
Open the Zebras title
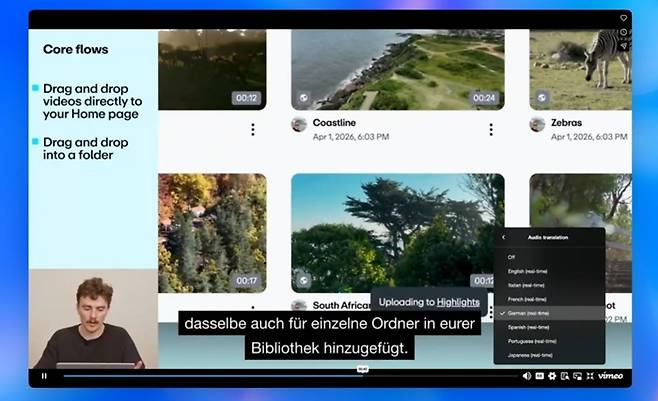click(566, 123)
